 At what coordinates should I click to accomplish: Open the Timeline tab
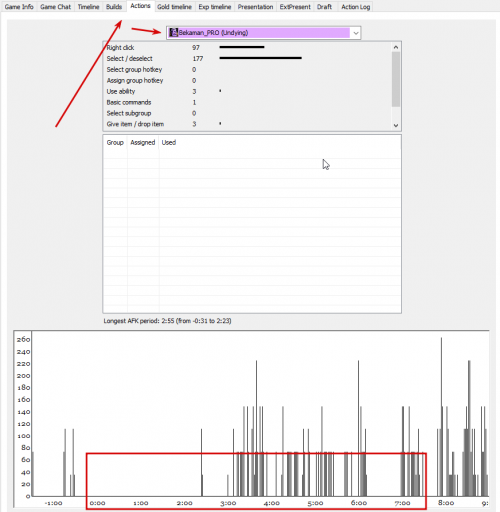[88, 7]
